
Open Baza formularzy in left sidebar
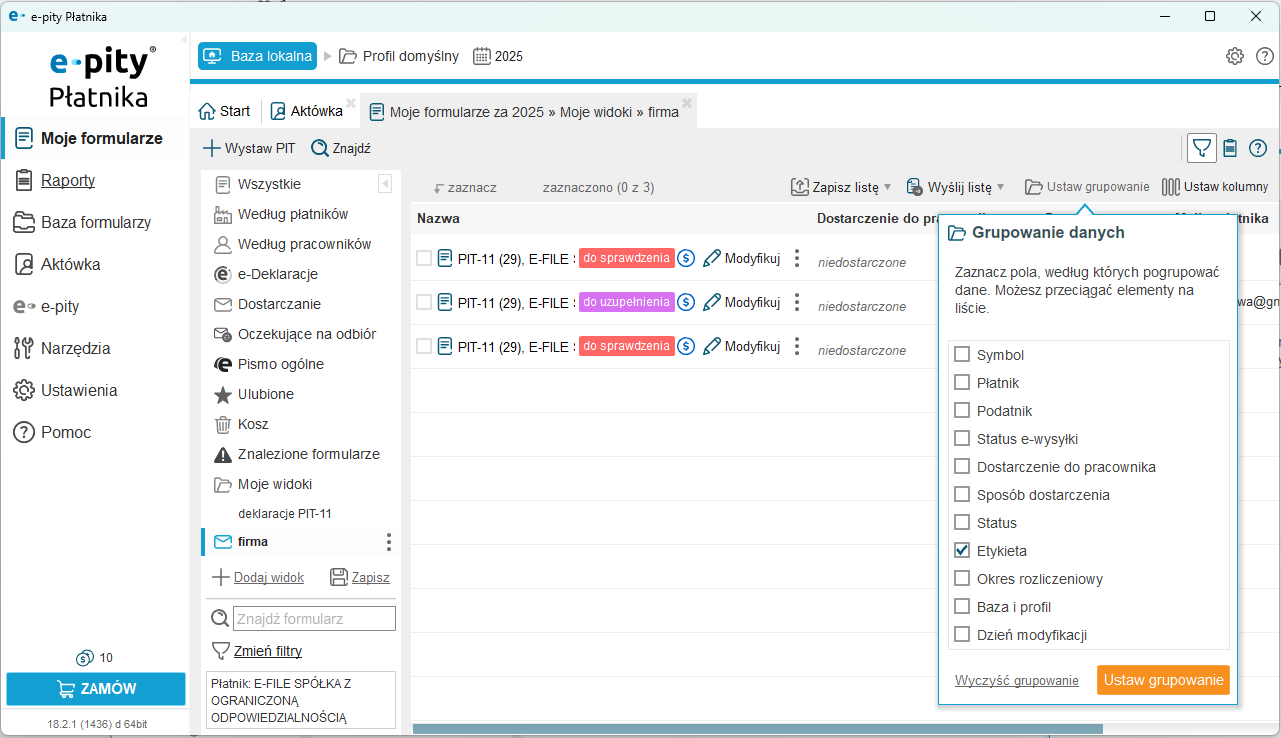(x=96, y=222)
